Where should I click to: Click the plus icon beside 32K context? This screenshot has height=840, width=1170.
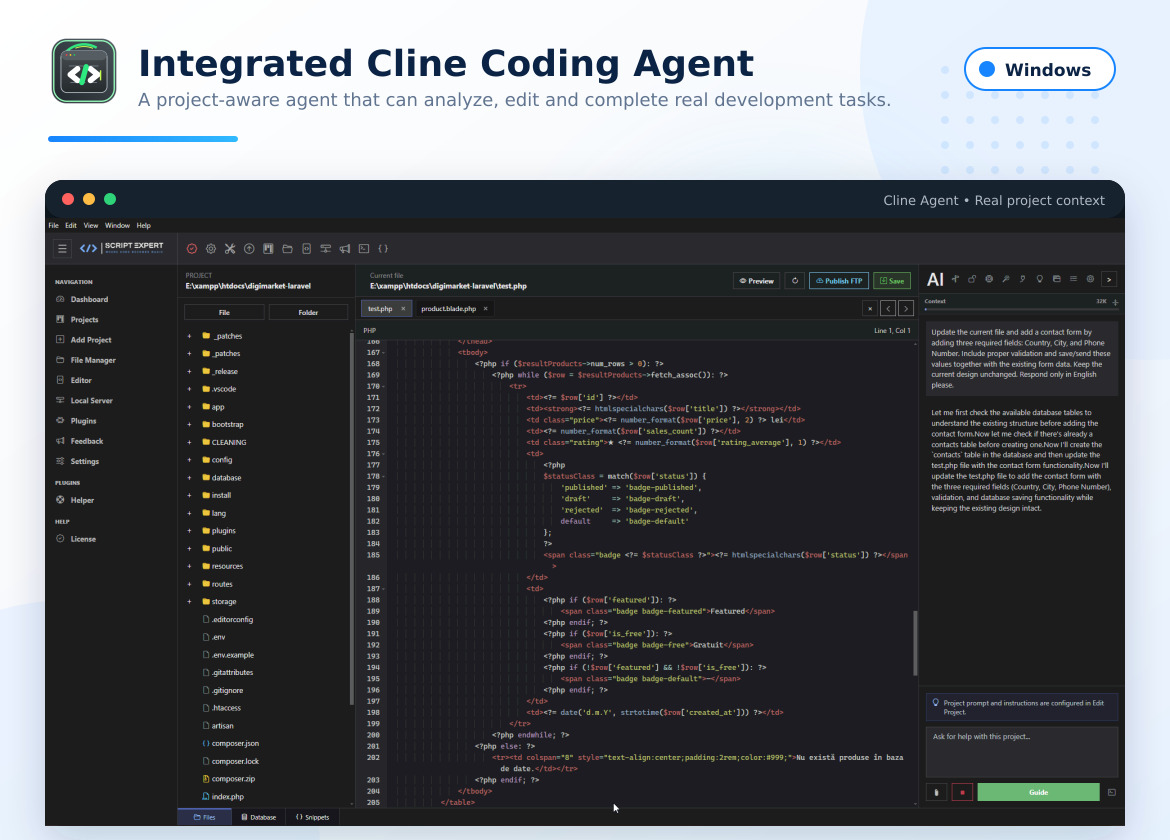coord(1116,302)
